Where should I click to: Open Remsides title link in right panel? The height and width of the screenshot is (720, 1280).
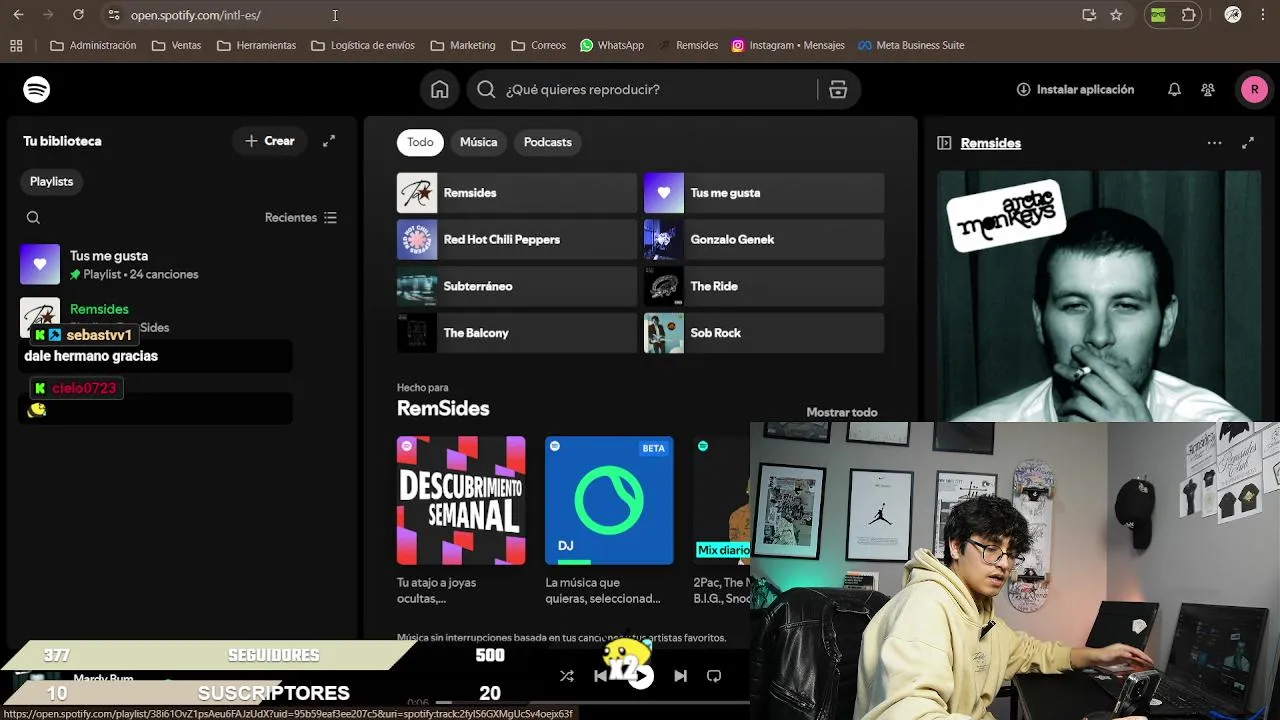tap(990, 143)
